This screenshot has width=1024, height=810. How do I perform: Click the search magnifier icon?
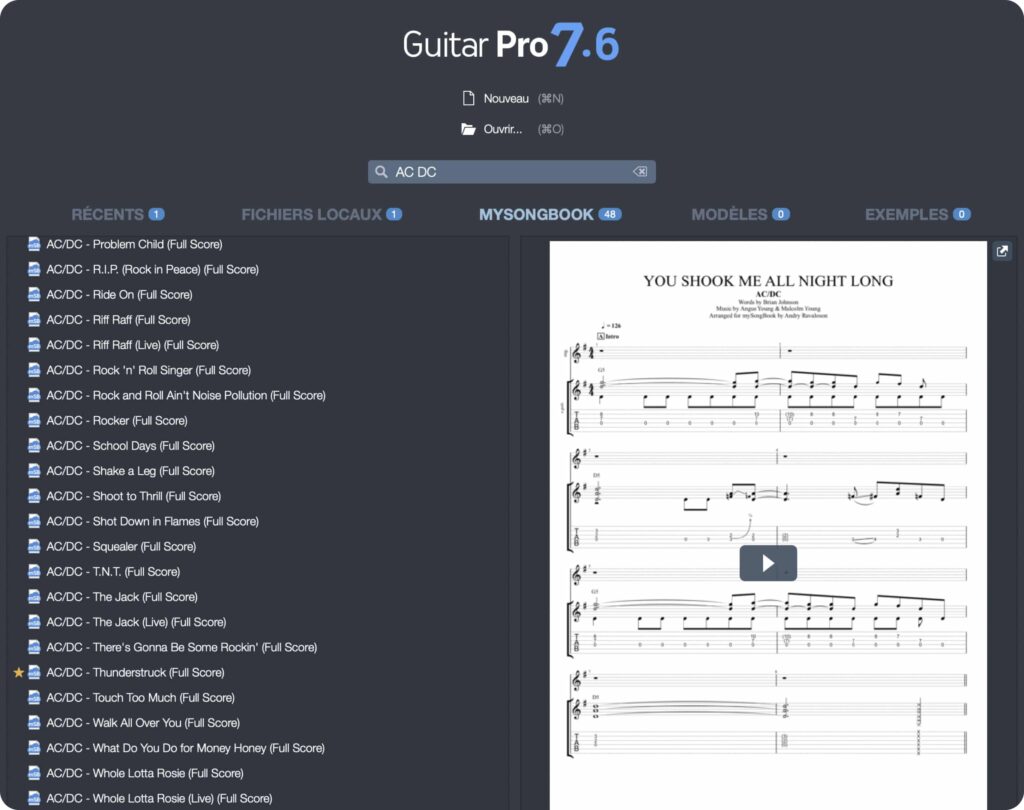(x=381, y=172)
